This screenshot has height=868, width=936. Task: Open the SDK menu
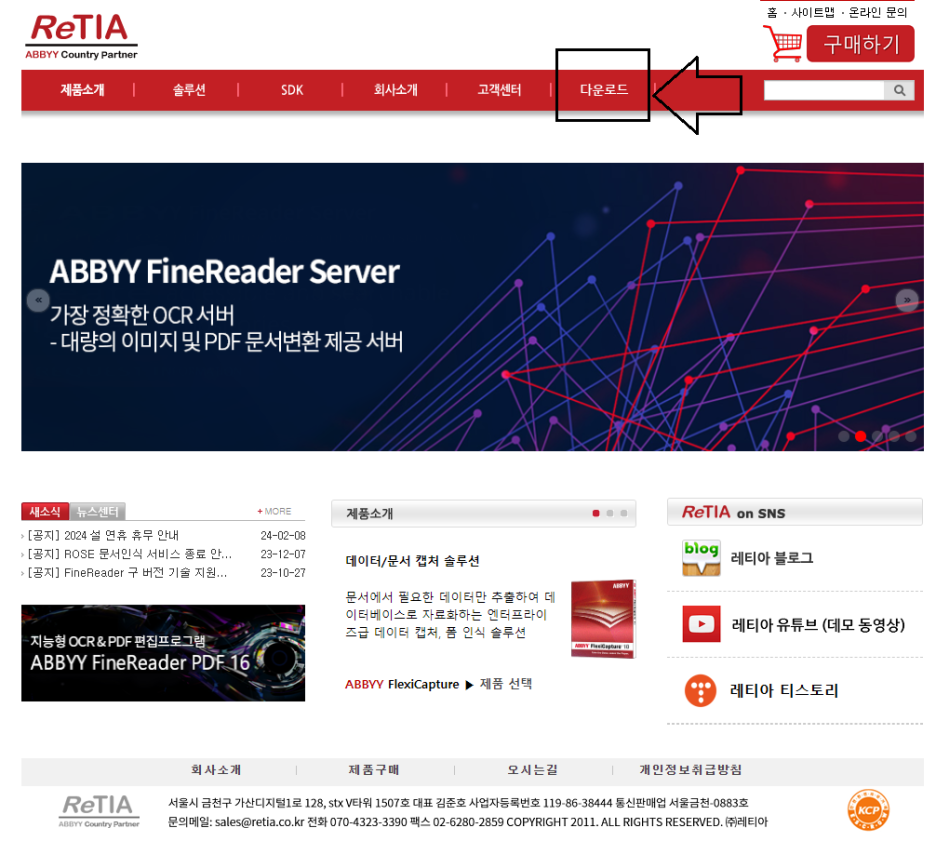pos(292,90)
